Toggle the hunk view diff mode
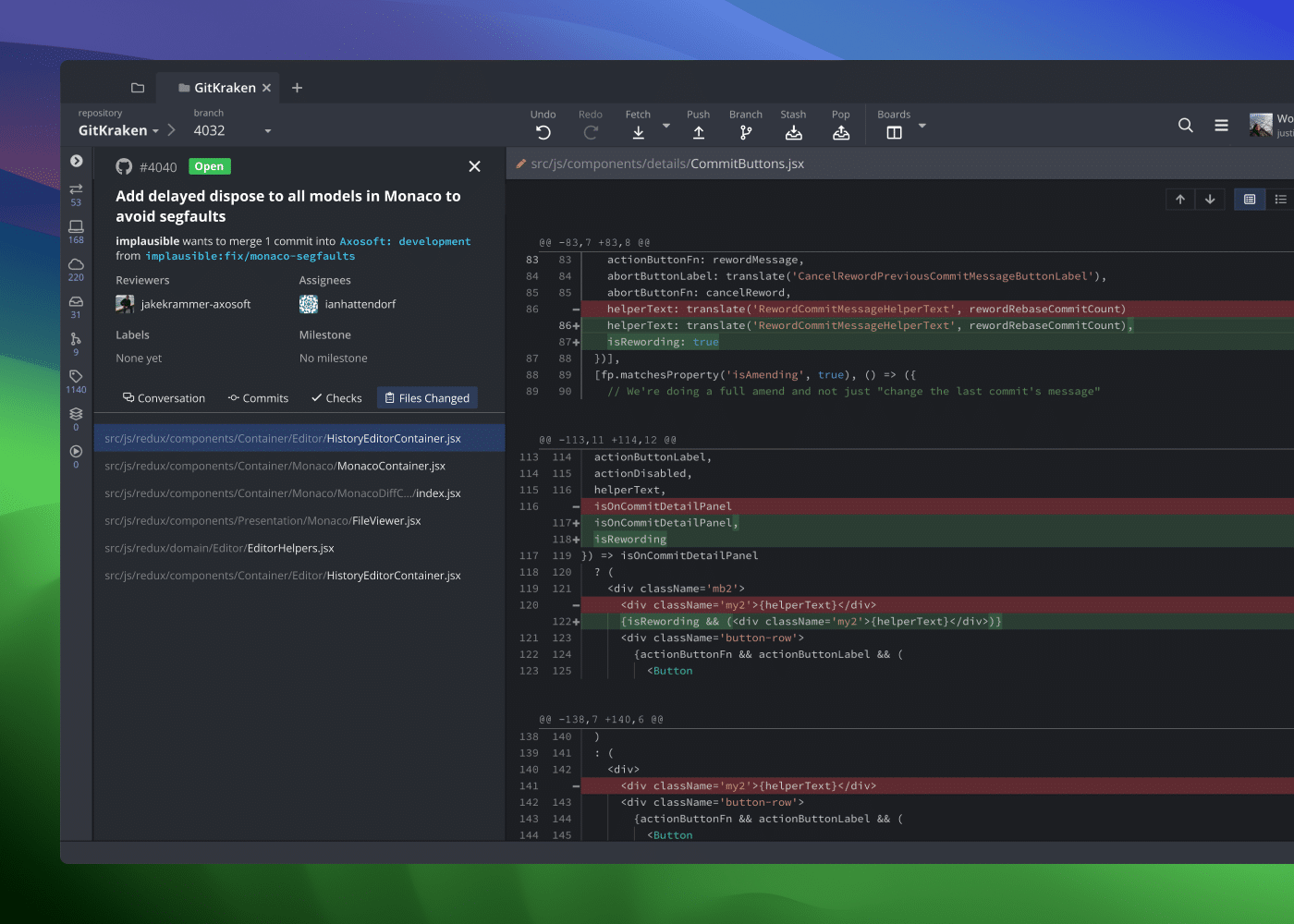Image resolution: width=1294 pixels, height=924 pixels. coord(1250,199)
